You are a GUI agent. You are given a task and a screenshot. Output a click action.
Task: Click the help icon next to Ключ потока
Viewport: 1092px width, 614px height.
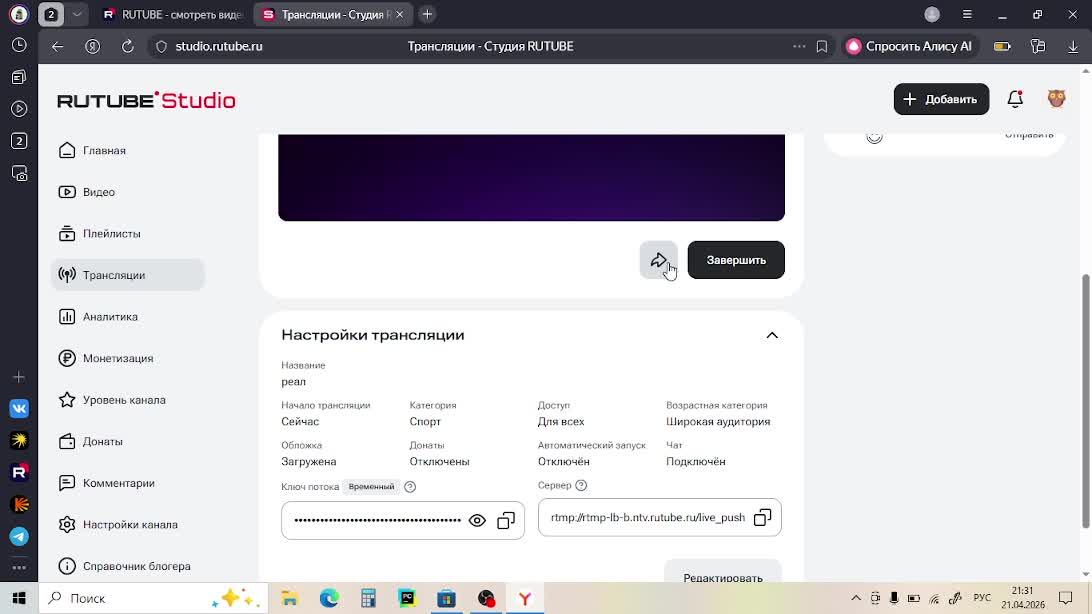point(410,487)
